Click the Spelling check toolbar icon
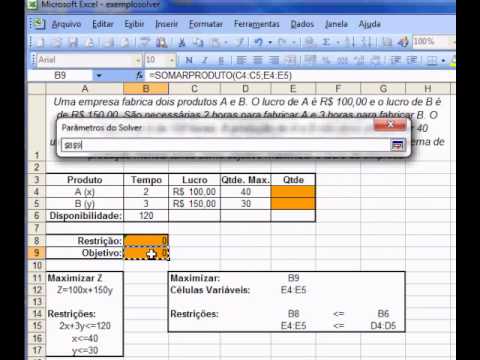 coord(145,42)
